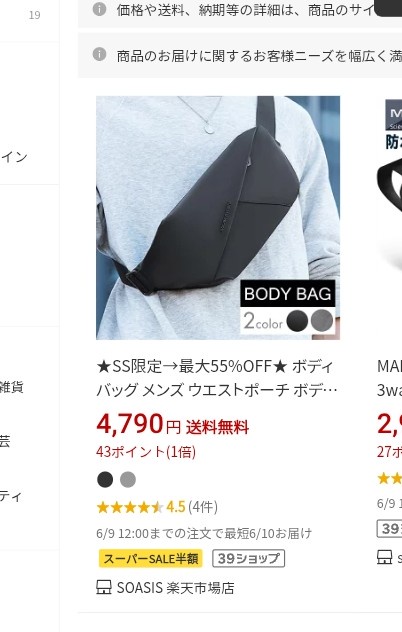Screen dimensions: 402x632
Task: Select the sidebar item ending in イン
Action: click(13, 157)
